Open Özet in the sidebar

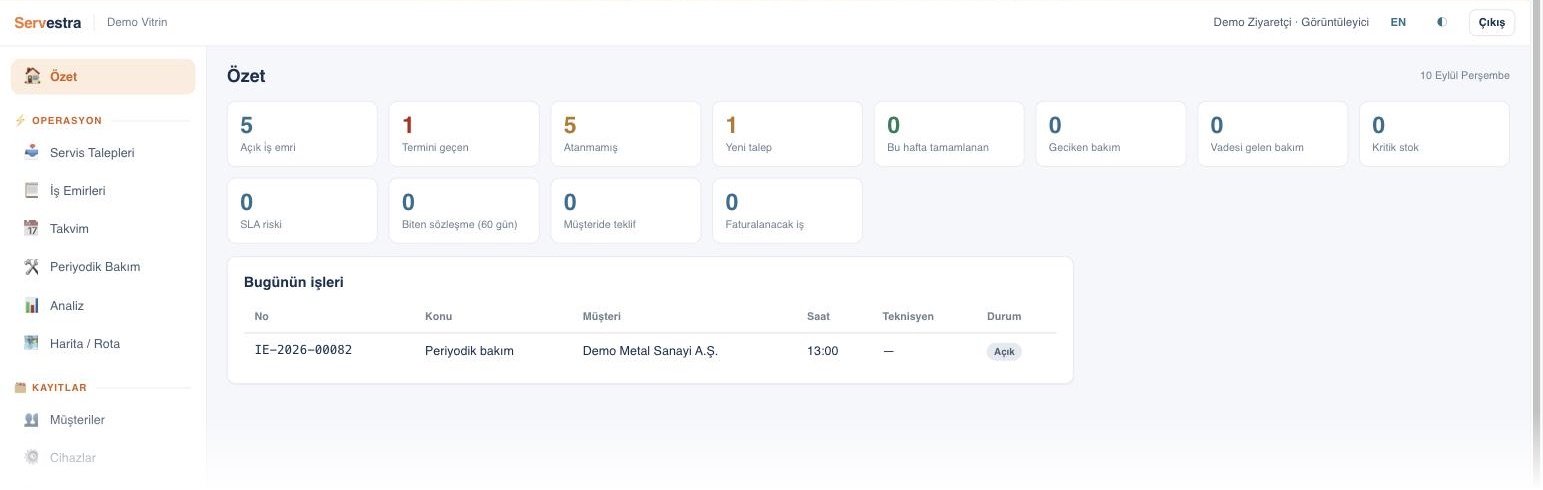[x=103, y=76]
